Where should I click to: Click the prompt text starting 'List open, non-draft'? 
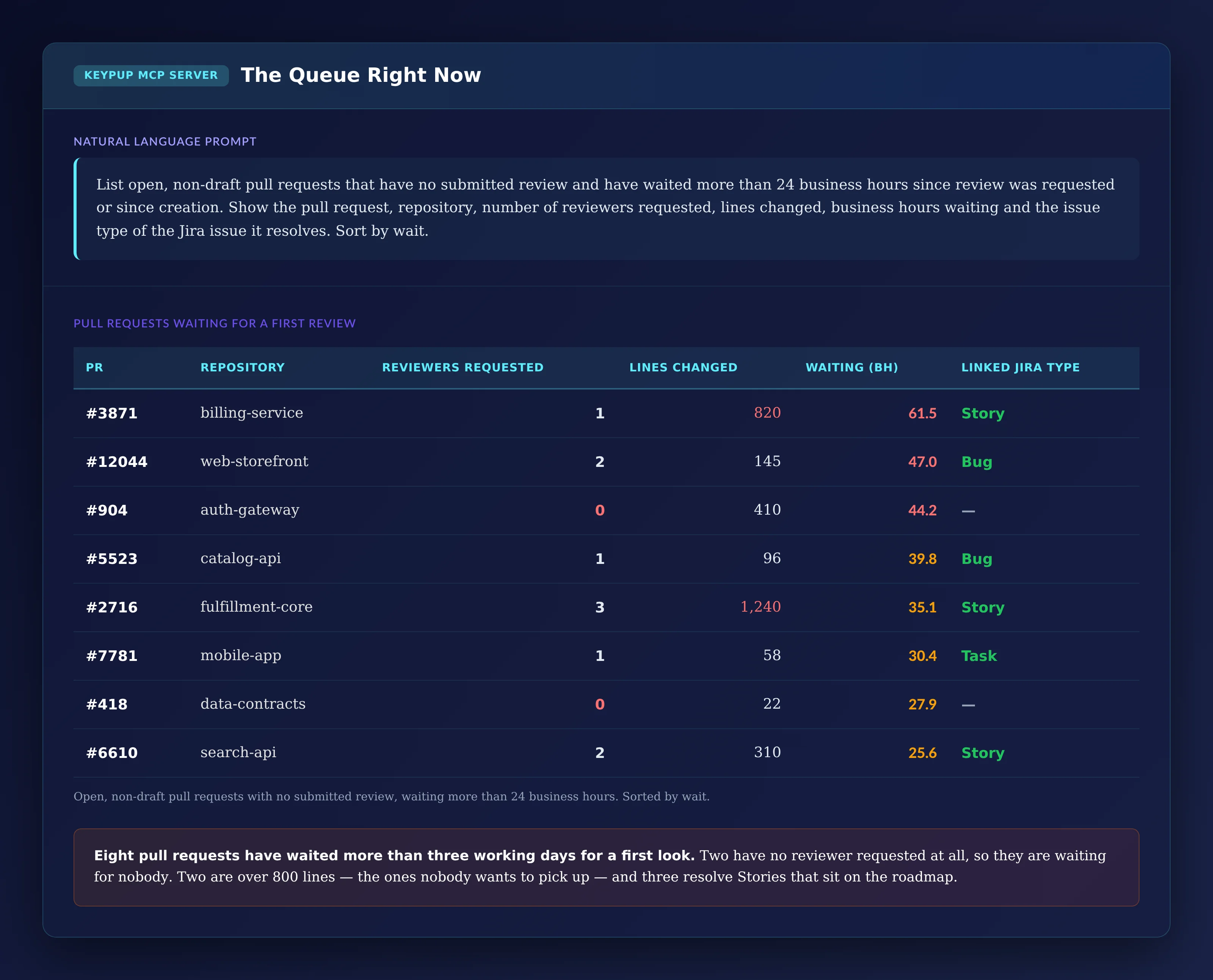[x=606, y=208]
